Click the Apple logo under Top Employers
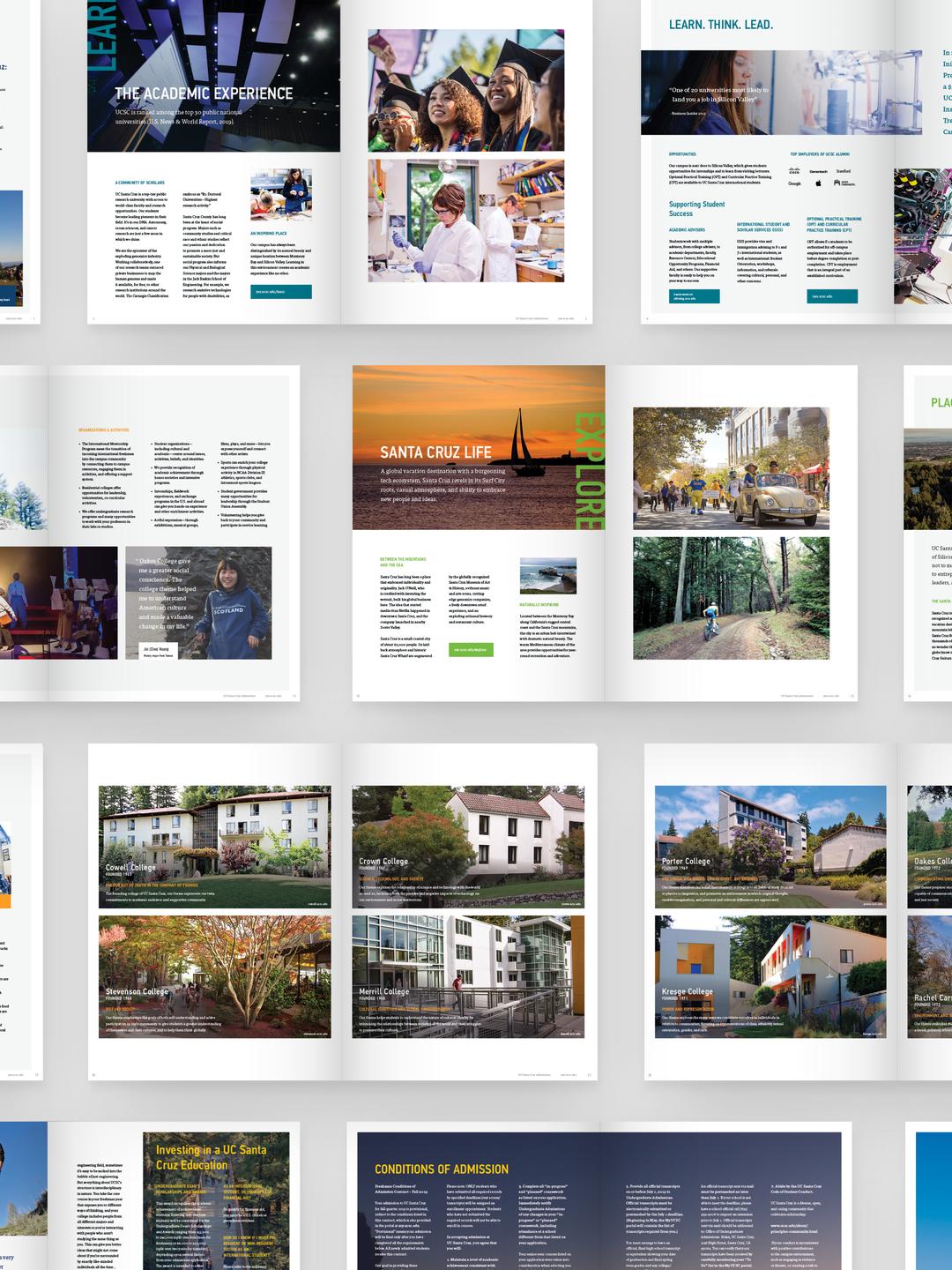Viewport: 952px width, 1270px height. 819,183
